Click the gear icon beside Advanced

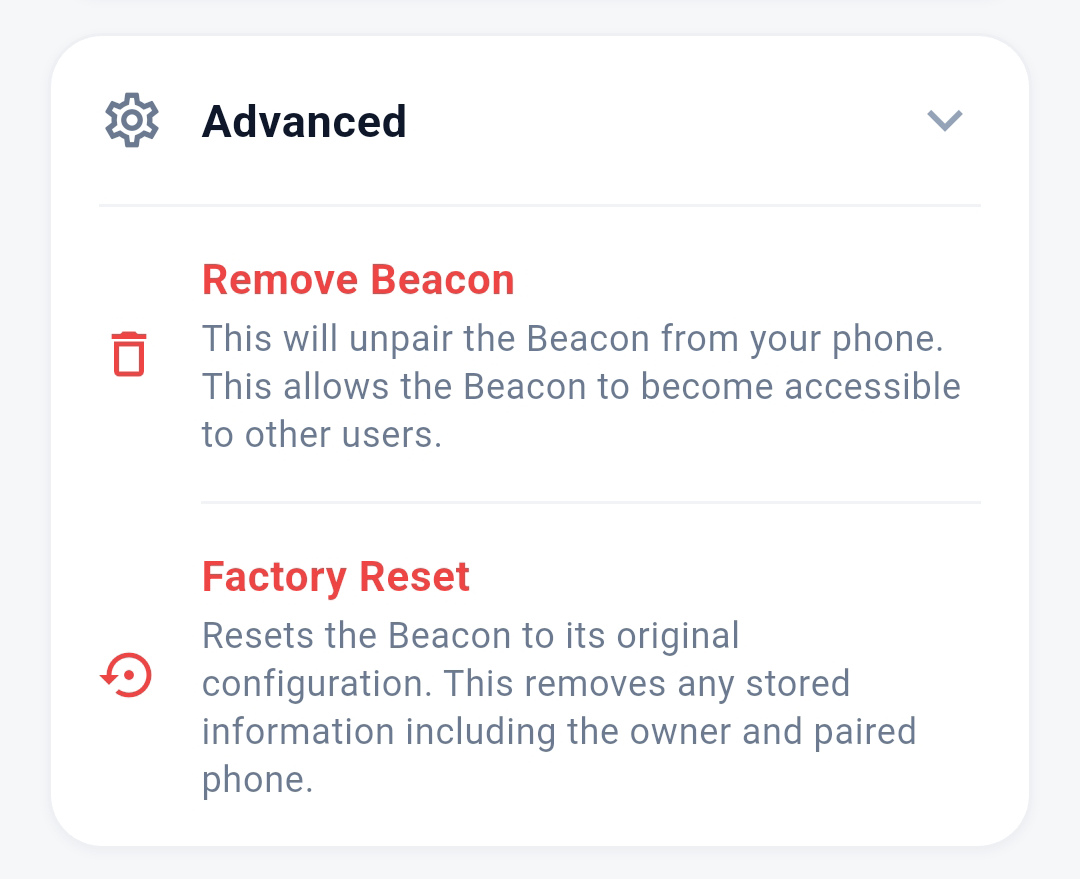click(x=132, y=120)
